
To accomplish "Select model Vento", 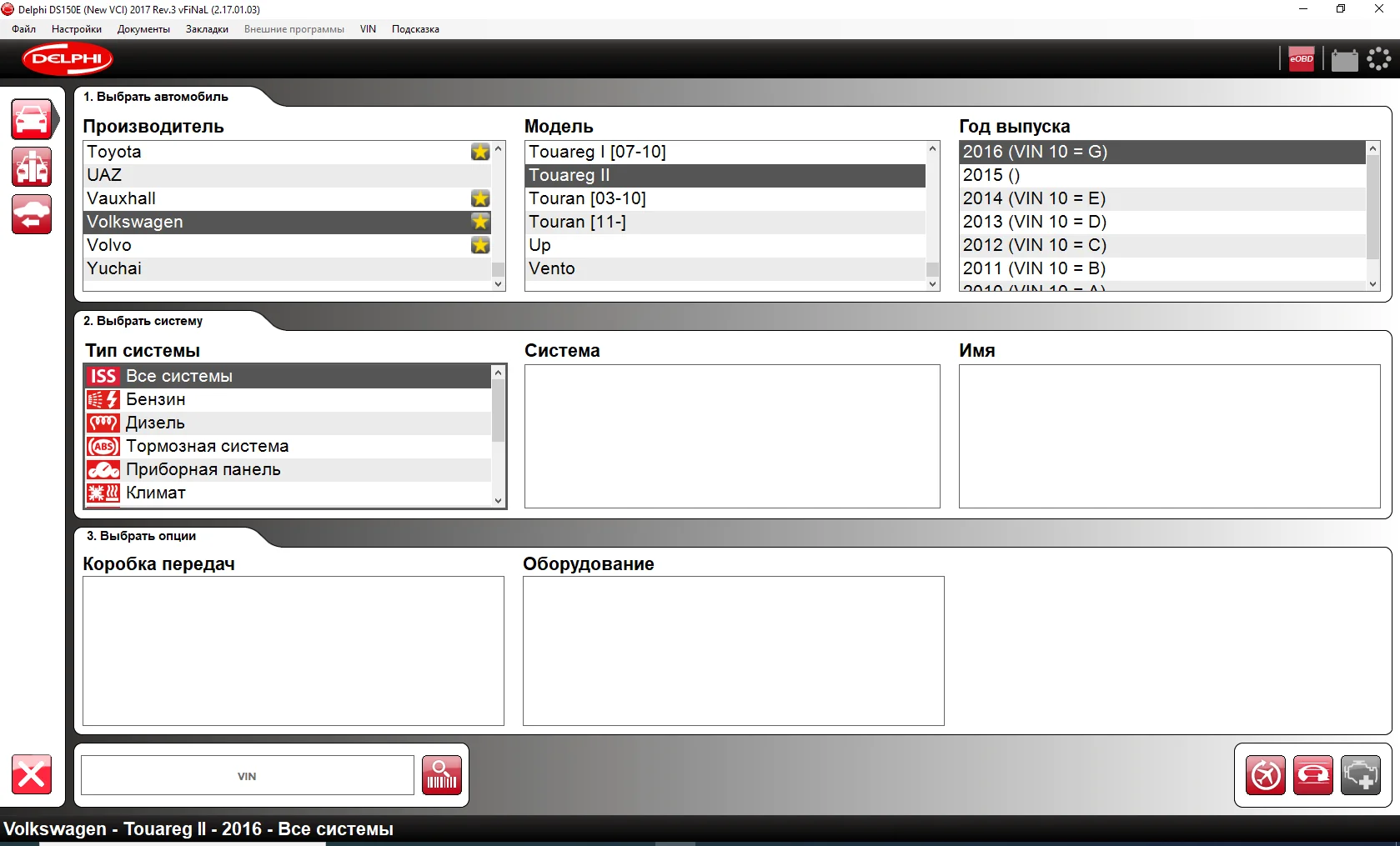I will 725,268.
